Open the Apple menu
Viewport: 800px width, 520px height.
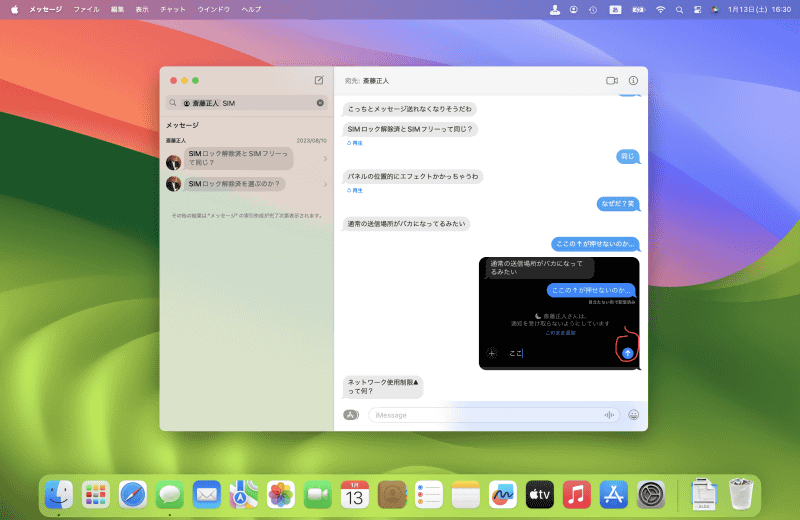(15, 9)
